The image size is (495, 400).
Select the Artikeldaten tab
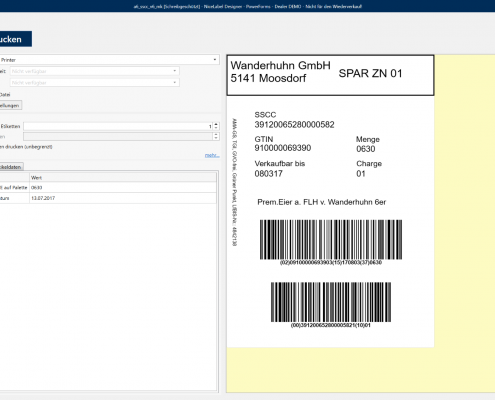click(11, 167)
